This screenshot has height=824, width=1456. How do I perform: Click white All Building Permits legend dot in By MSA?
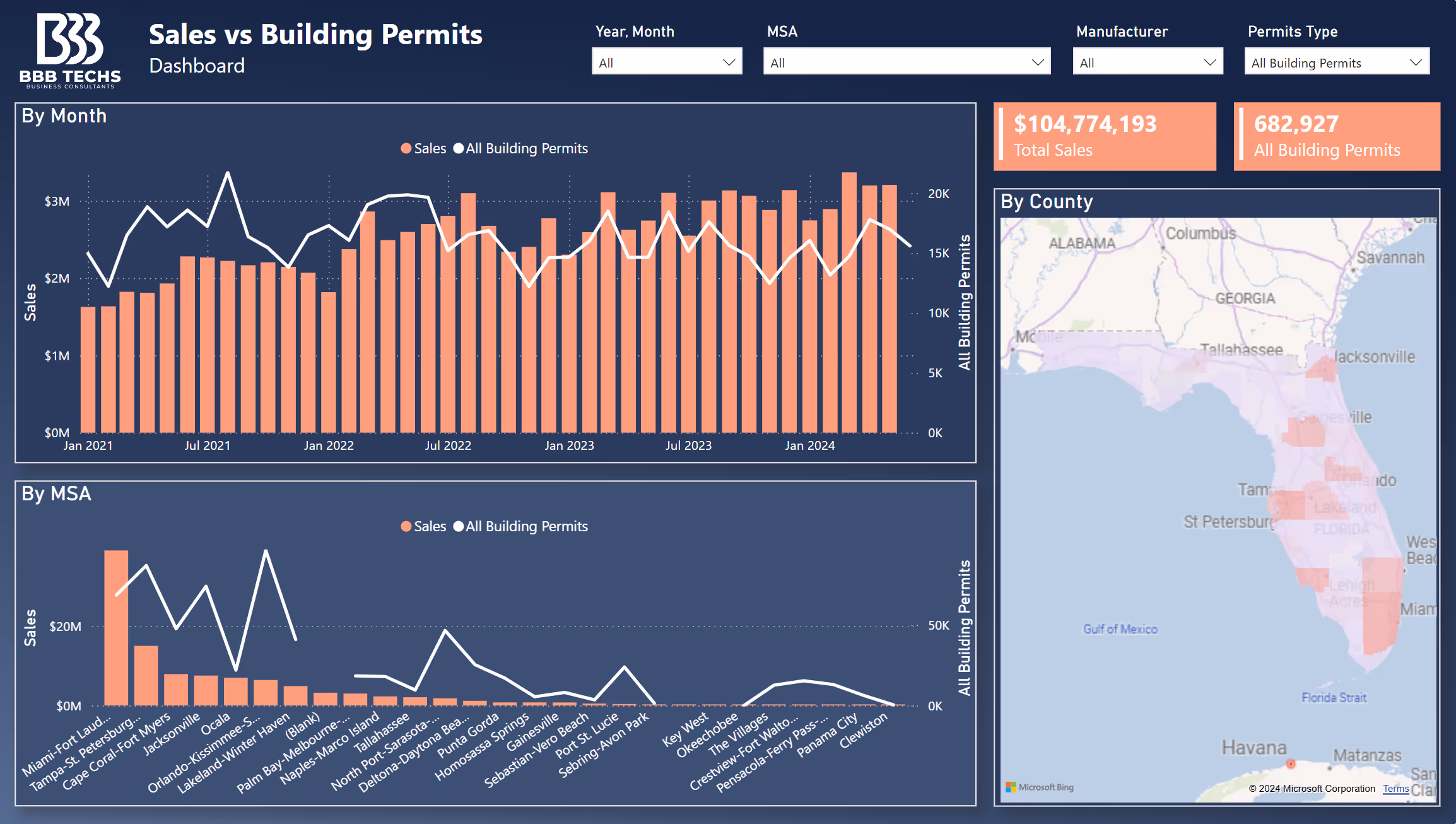459,526
